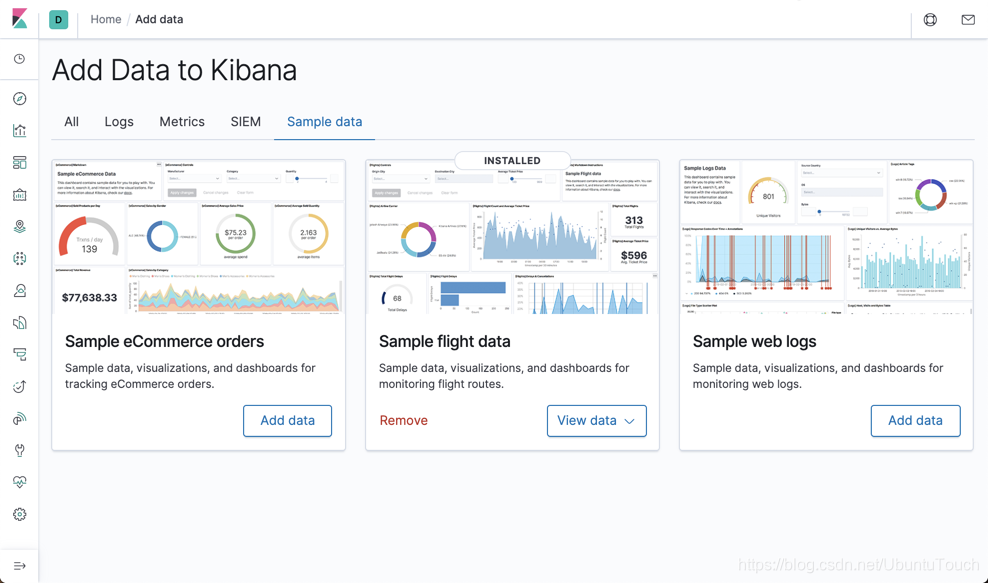Go to Home breadcrumb
Image resolution: width=988 pixels, height=583 pixels.
click(x=106, y=20)
